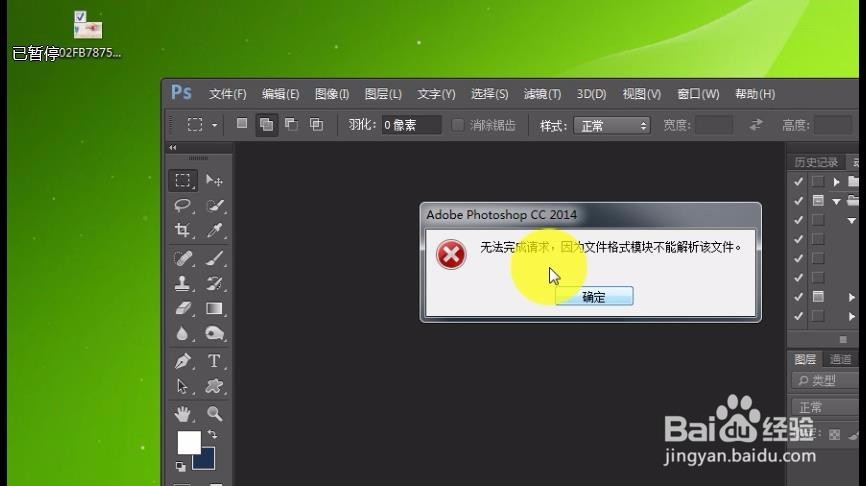Select the Rectangular Marquee tool in toolbox
Image resolution: width=866 pixels, height=486 pixels.
point(183,181)
